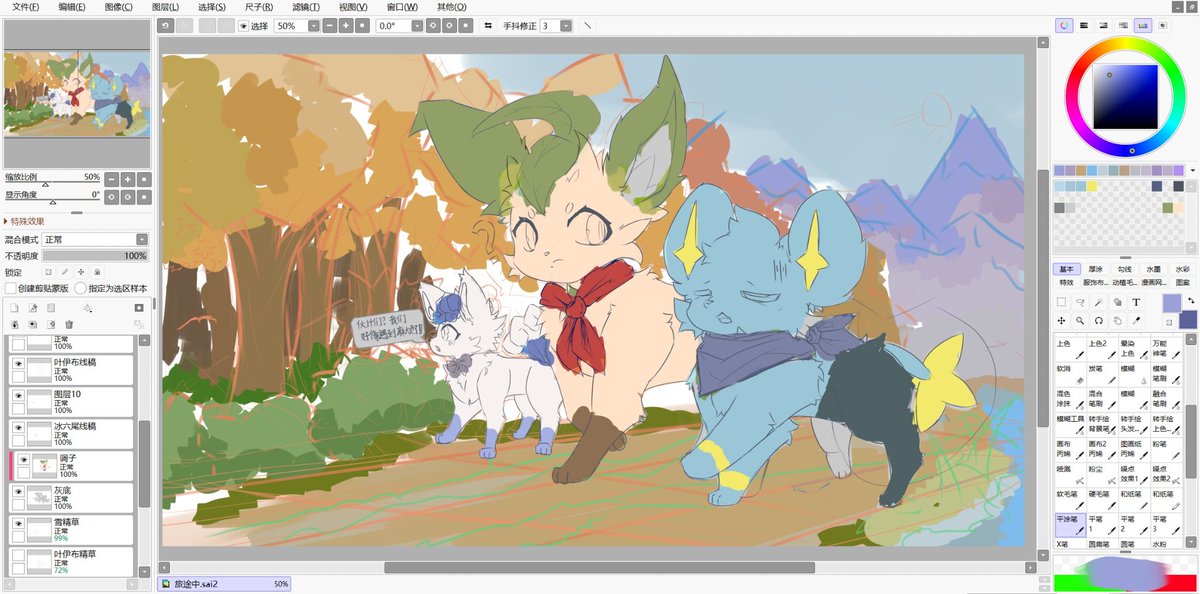The image size is (1200, 594).
Task: Show the color wheel panel
Action: (1064, 25)
